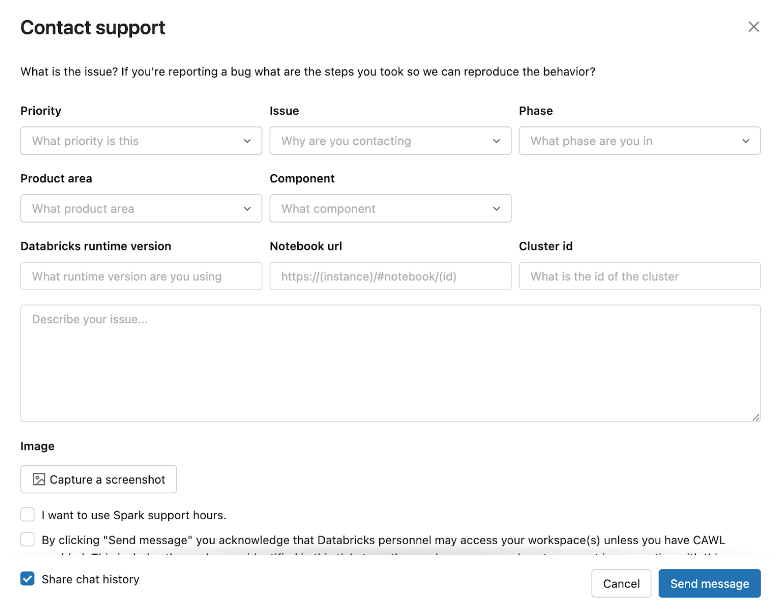Click the screenshot capture image icon
The width and height of the screenshot is (781, 612).
(x=39, y=480)
